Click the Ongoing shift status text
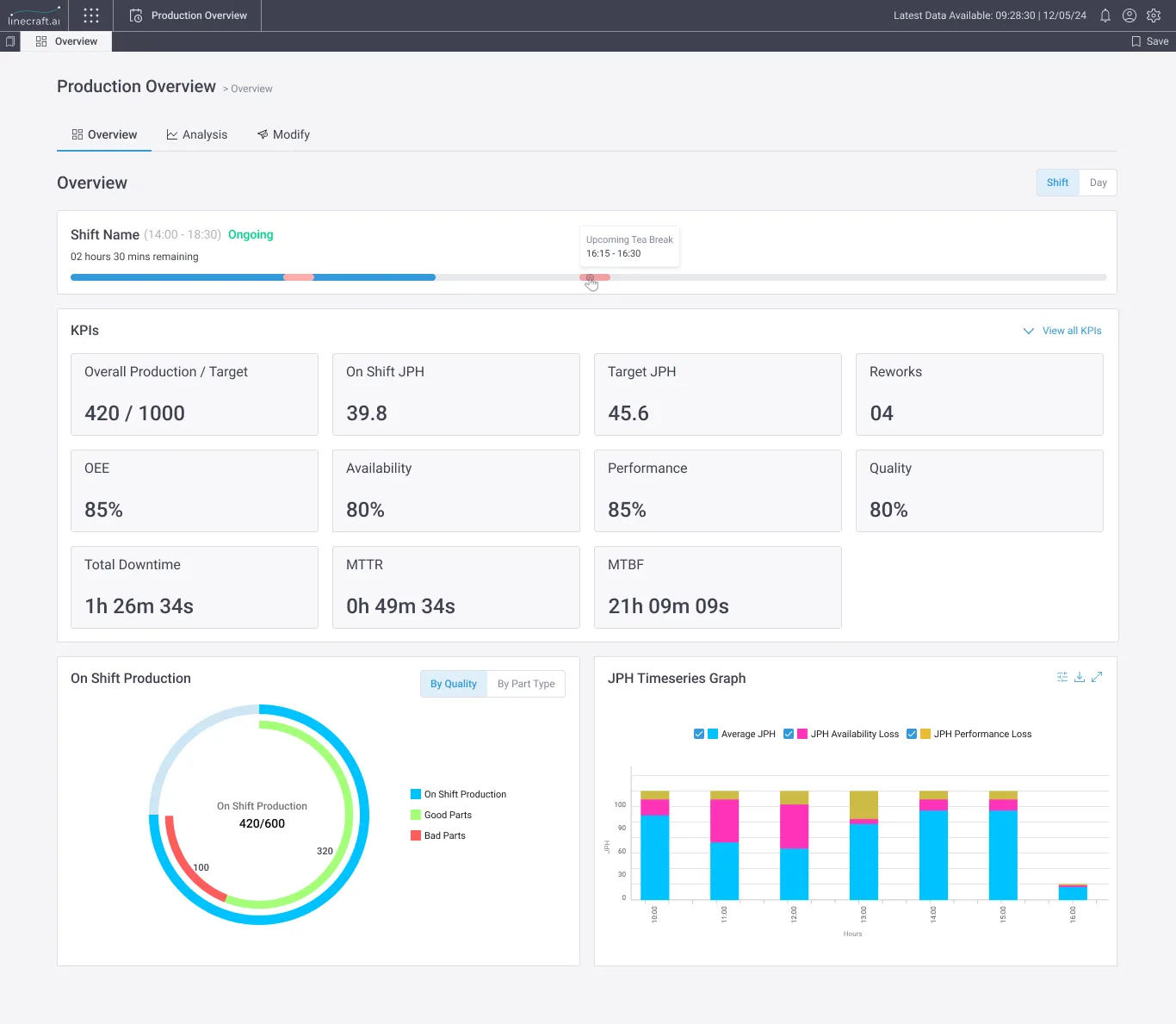Screen dimensions: 1176x1024 pos(251,234)
